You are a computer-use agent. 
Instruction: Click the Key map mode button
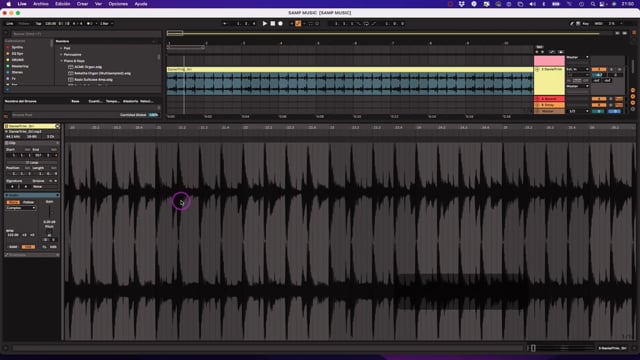(x=586, y=24)
